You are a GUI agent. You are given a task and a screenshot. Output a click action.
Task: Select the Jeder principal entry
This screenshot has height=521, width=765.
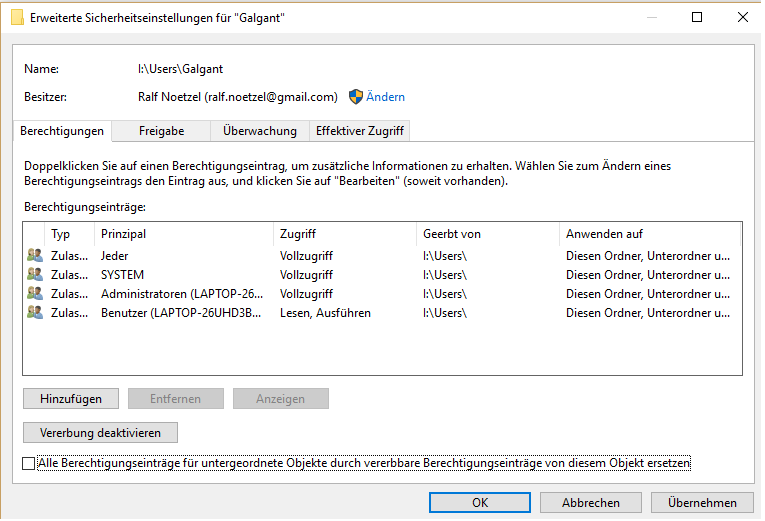115,256
